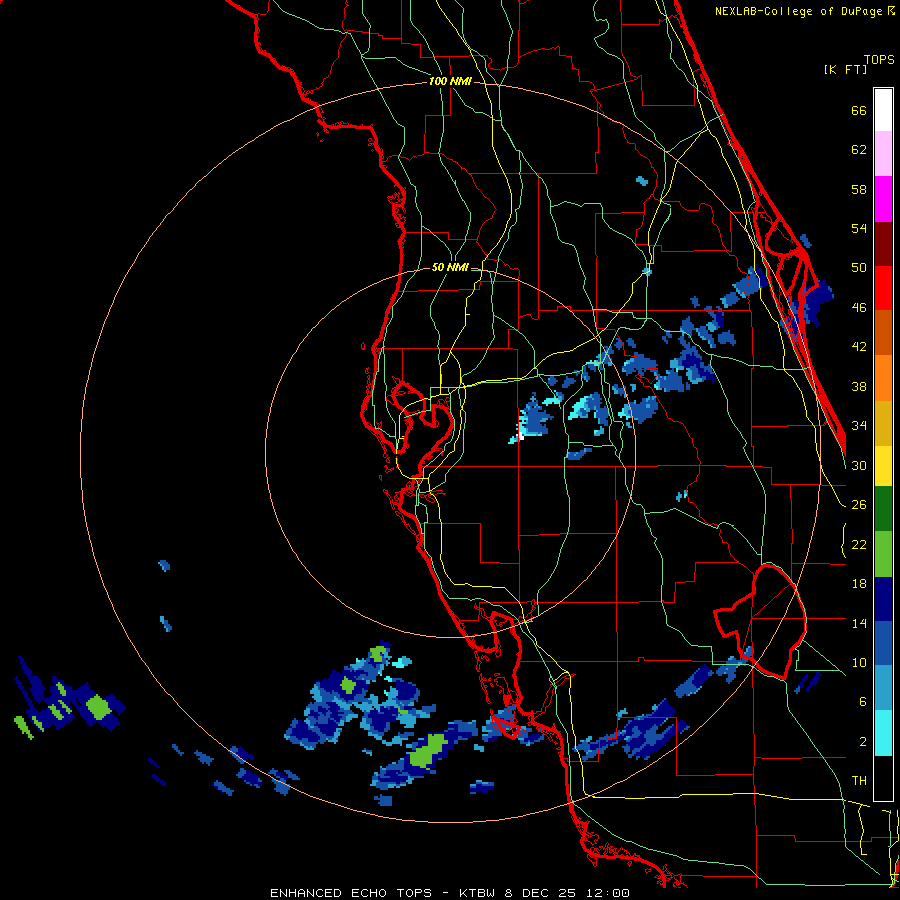Pick the cyan legend swatch
900x900 pixels.
(x=883, y=733)
